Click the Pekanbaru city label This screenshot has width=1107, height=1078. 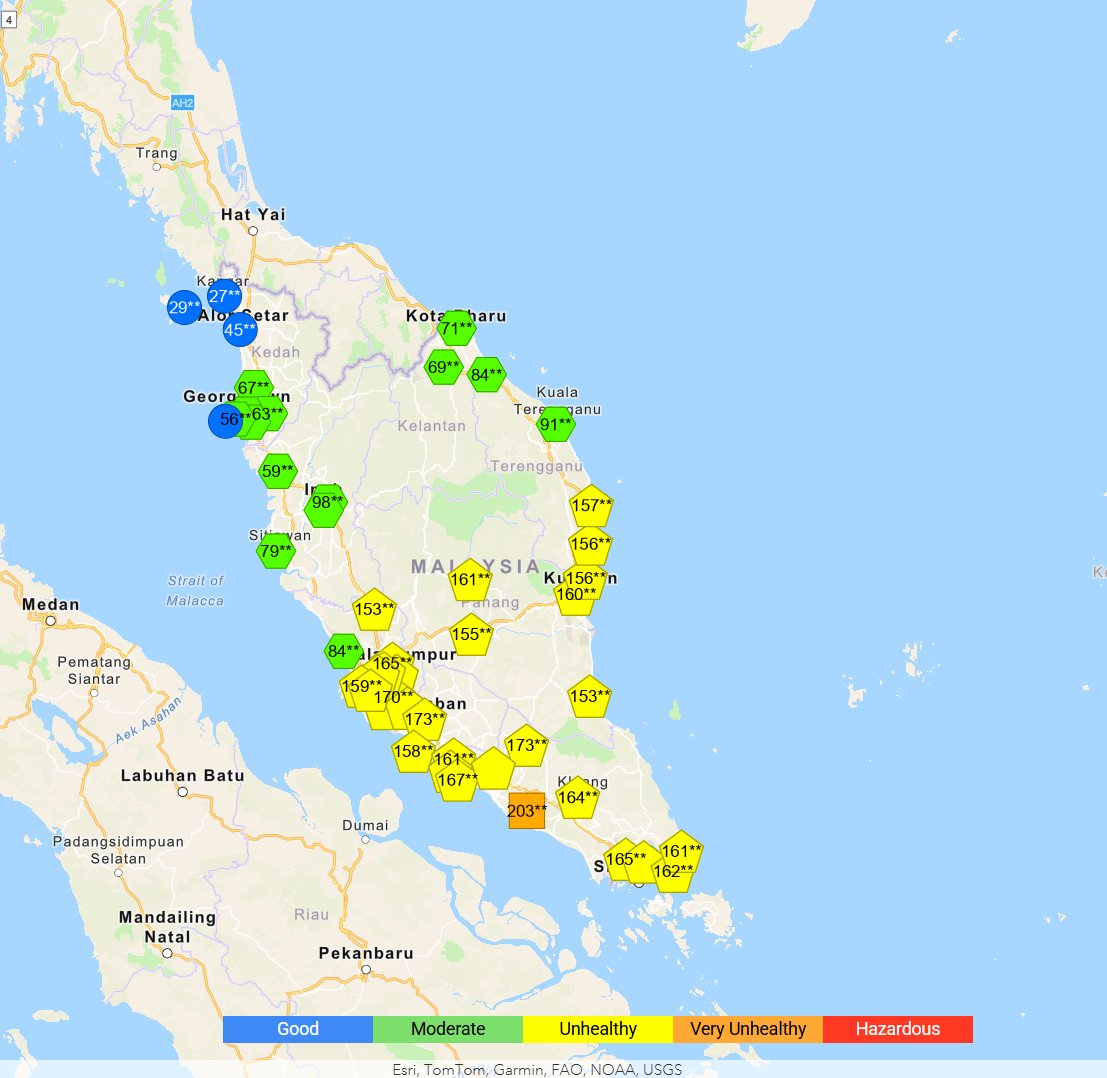click(366, 953)
